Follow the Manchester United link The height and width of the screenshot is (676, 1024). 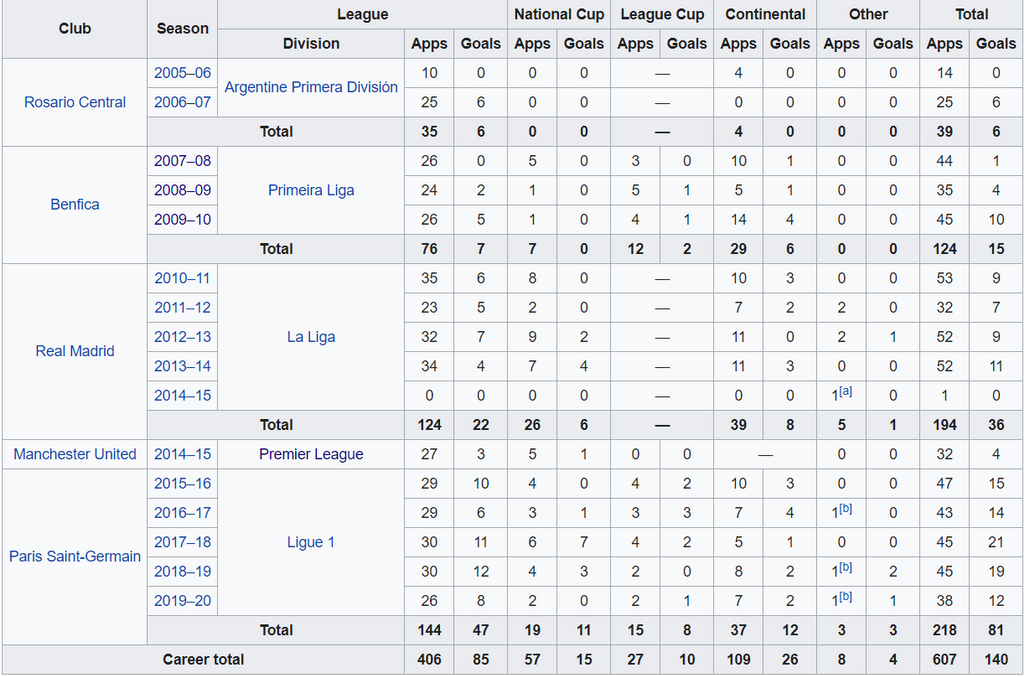[75, 454]
